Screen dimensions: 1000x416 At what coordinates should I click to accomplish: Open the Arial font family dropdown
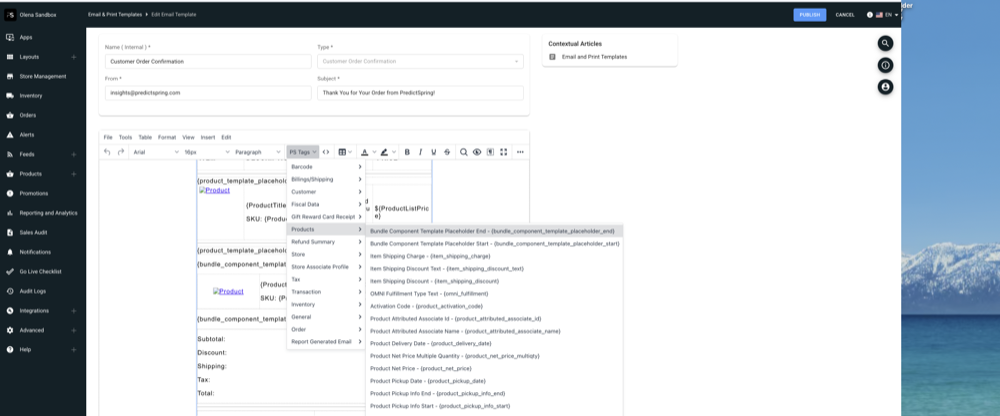point(156,152)
